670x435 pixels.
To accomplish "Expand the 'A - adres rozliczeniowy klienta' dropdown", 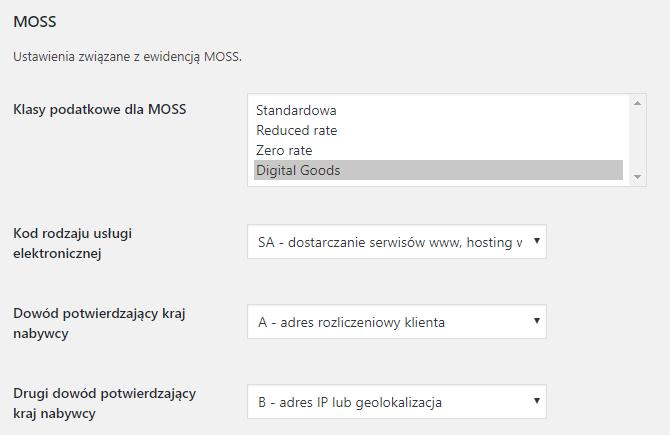I will coord(390,321).
